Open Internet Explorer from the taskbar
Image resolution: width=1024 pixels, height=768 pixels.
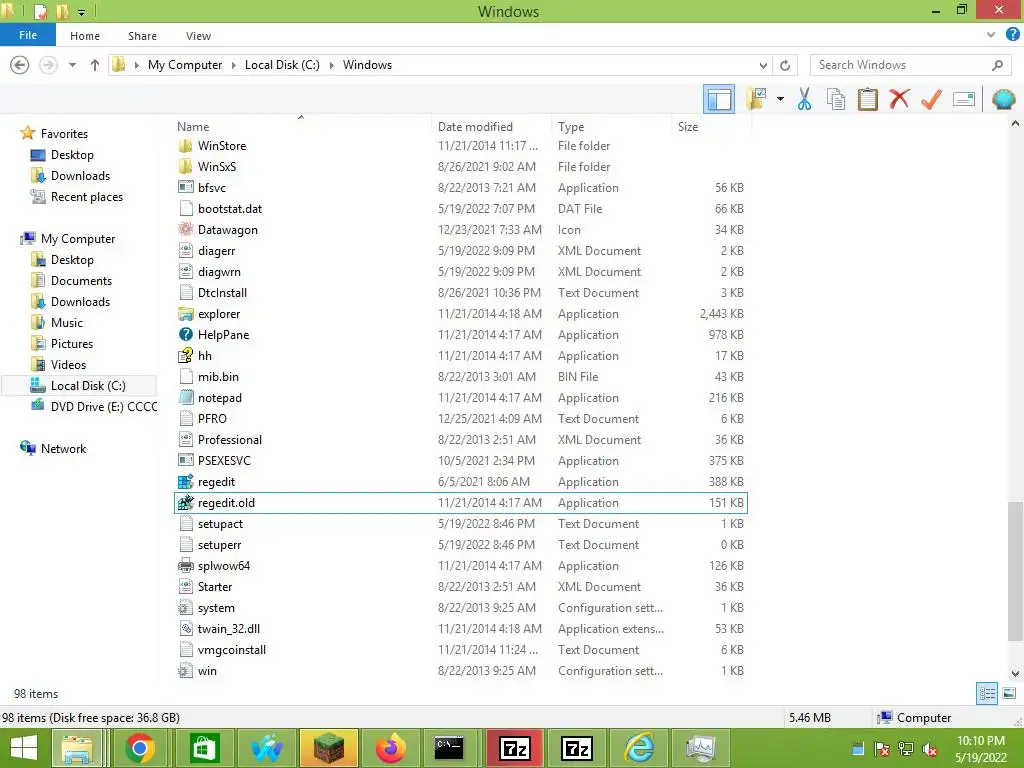point(639,748)
